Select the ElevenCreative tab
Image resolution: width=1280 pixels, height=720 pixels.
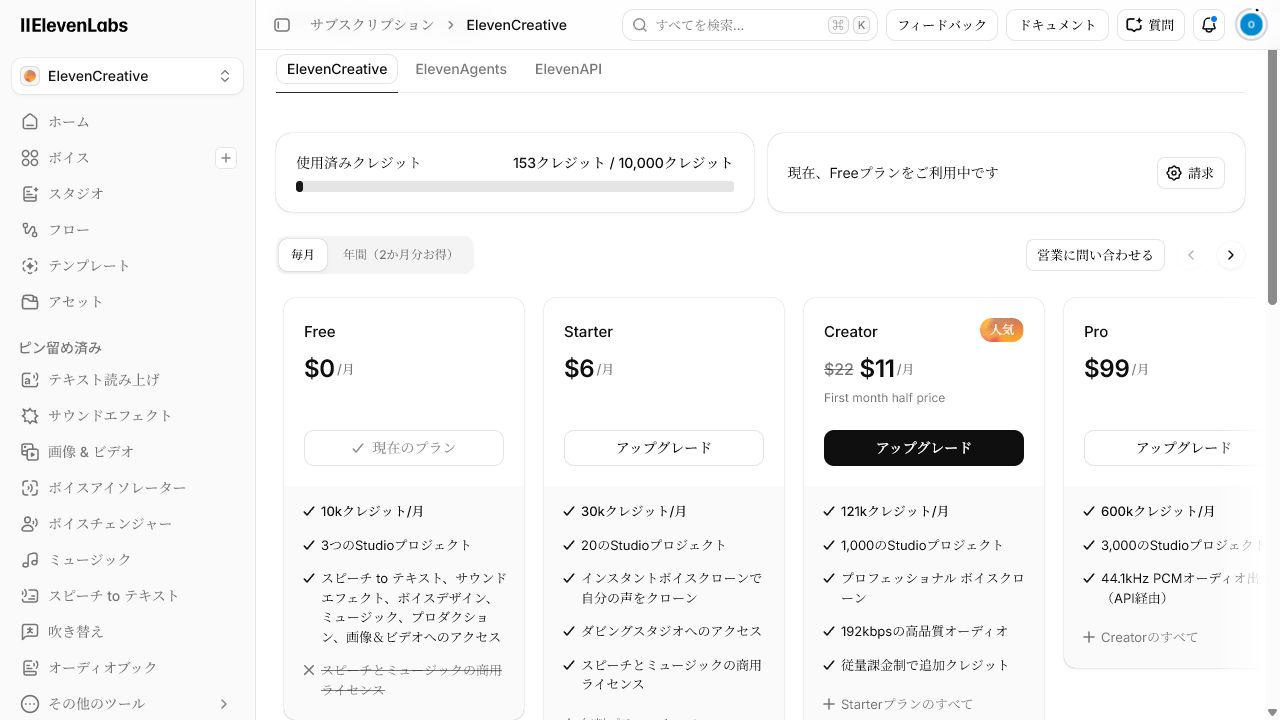click(337, 69)
